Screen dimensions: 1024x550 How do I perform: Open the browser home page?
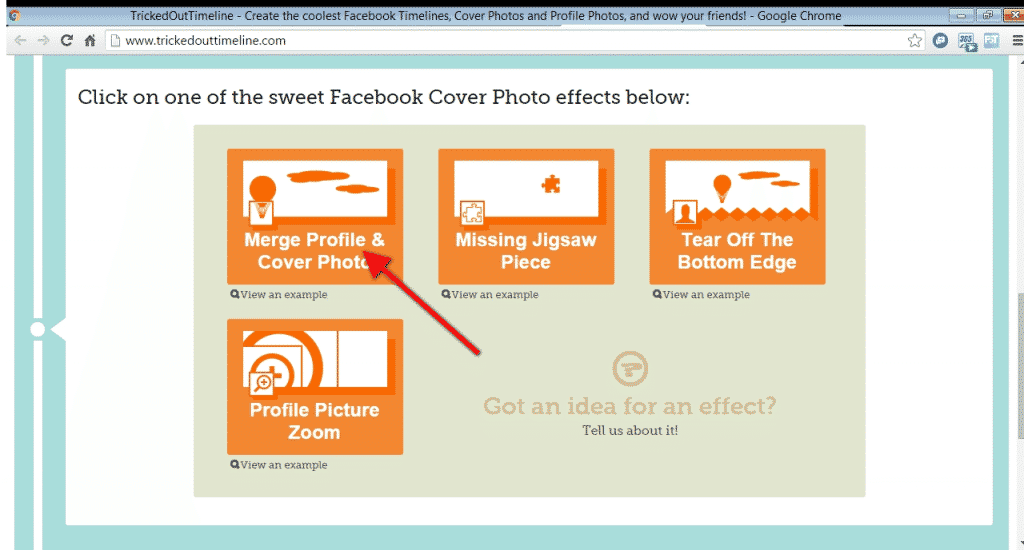89,40
